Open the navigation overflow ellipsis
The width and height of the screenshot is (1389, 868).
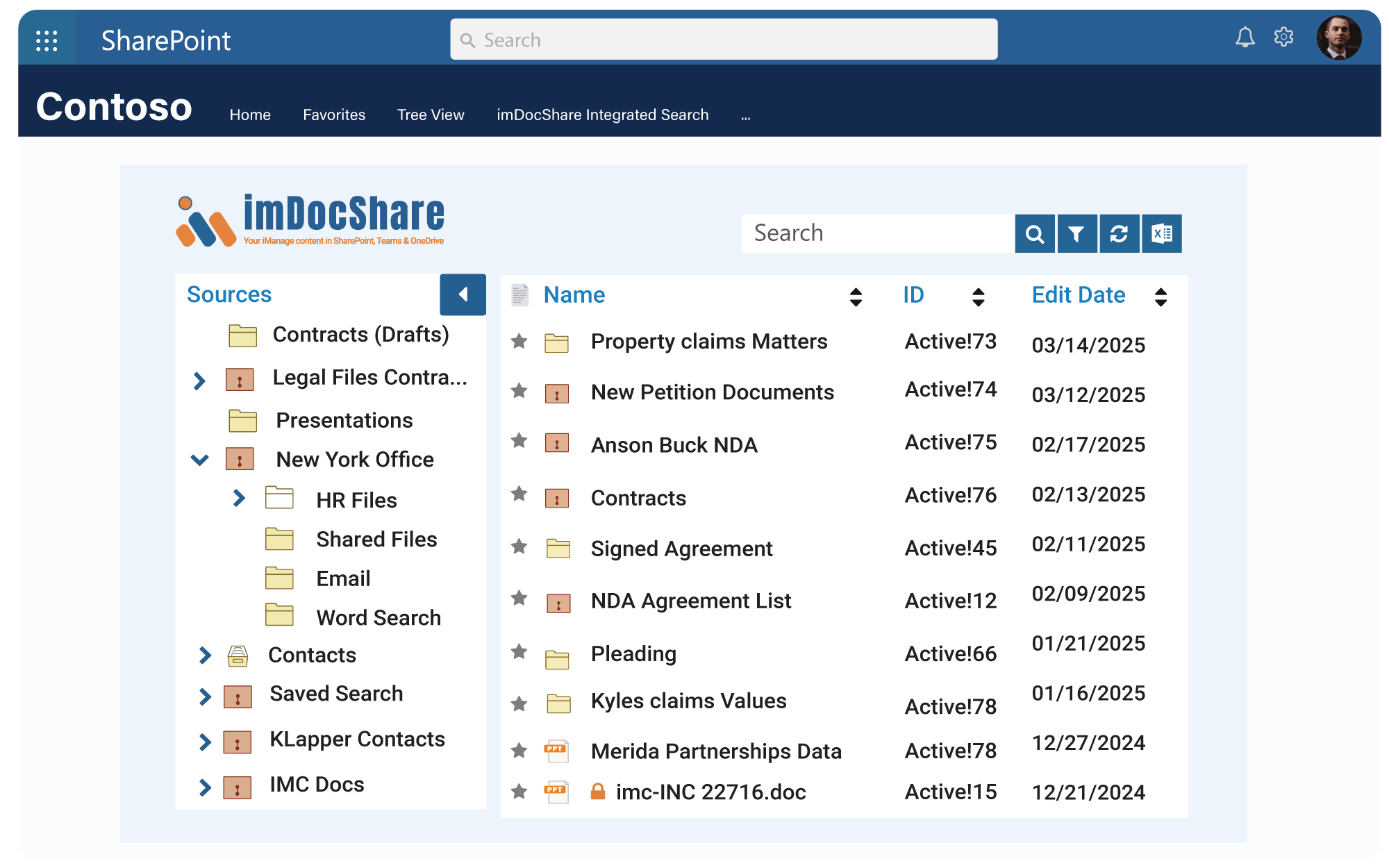(745, 117)
